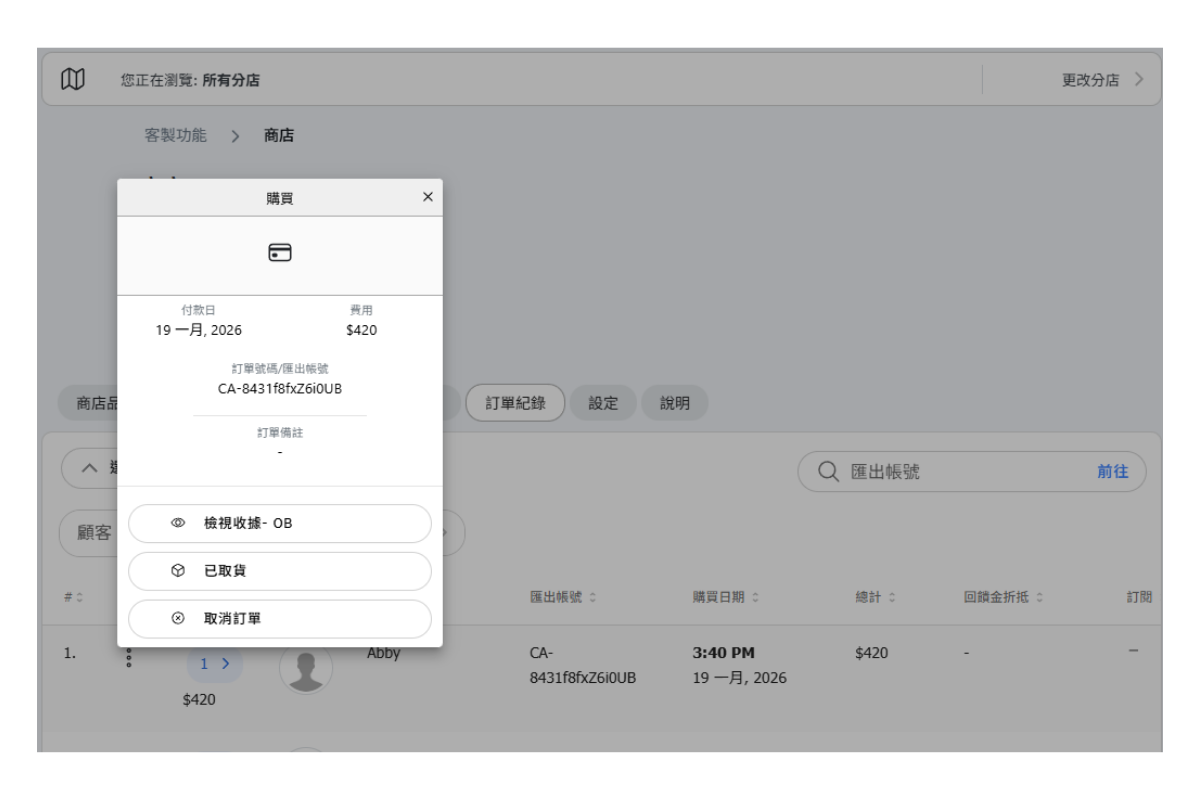The width and height of the screenshot is (1200, 800).
Task: Sort table by 購買日期 column
Action: coord(726,597)
